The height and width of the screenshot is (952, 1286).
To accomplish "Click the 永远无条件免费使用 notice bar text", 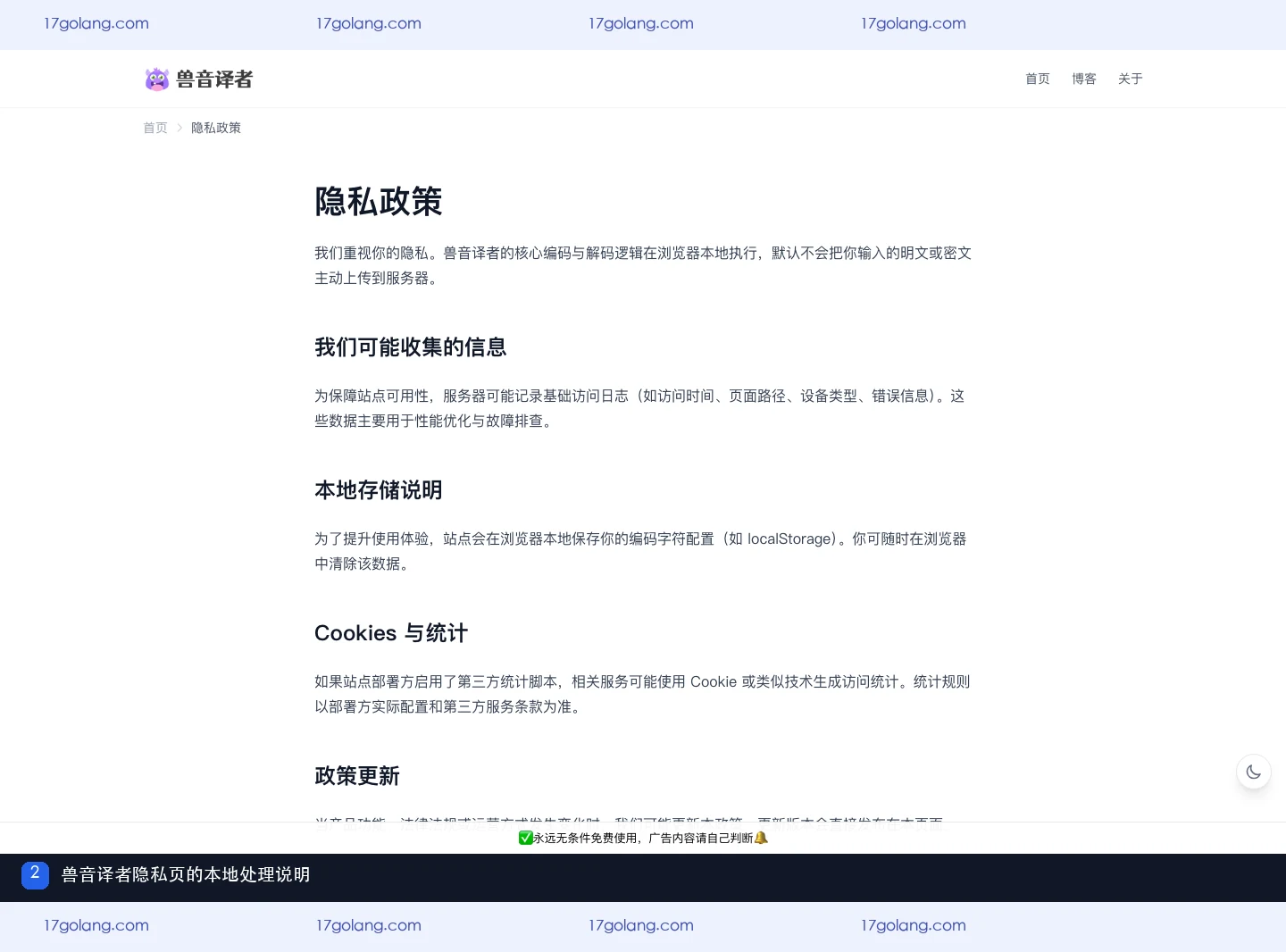I will pos(643,838).
